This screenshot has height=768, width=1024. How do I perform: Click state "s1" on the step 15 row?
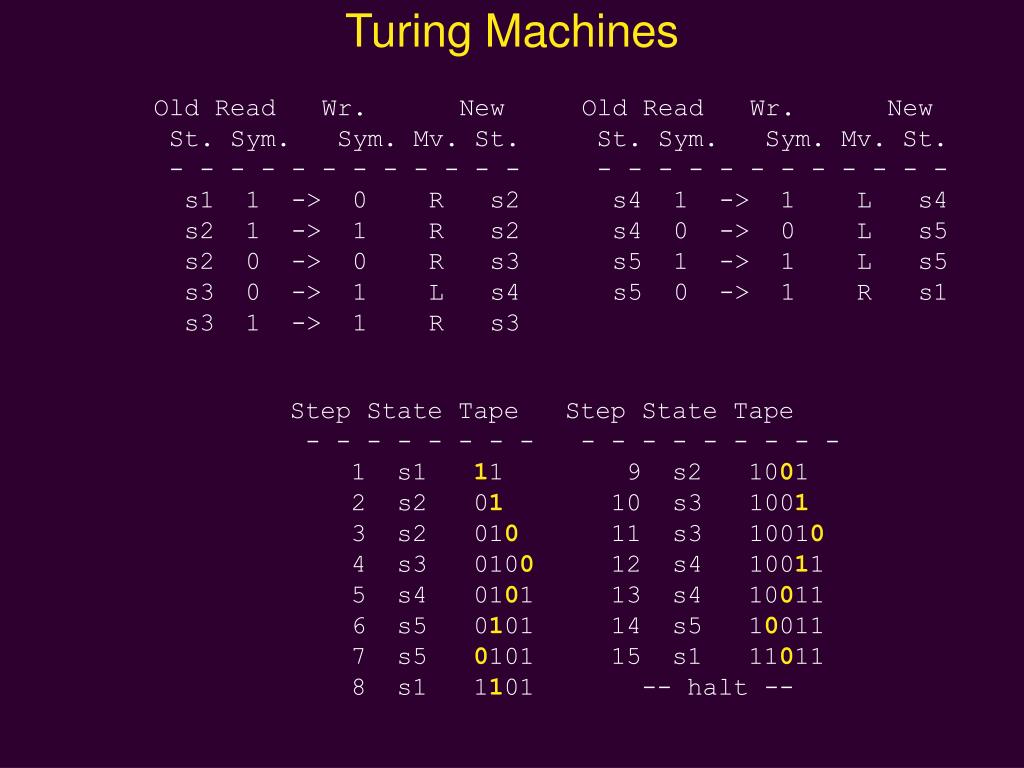tap(687, 656)
